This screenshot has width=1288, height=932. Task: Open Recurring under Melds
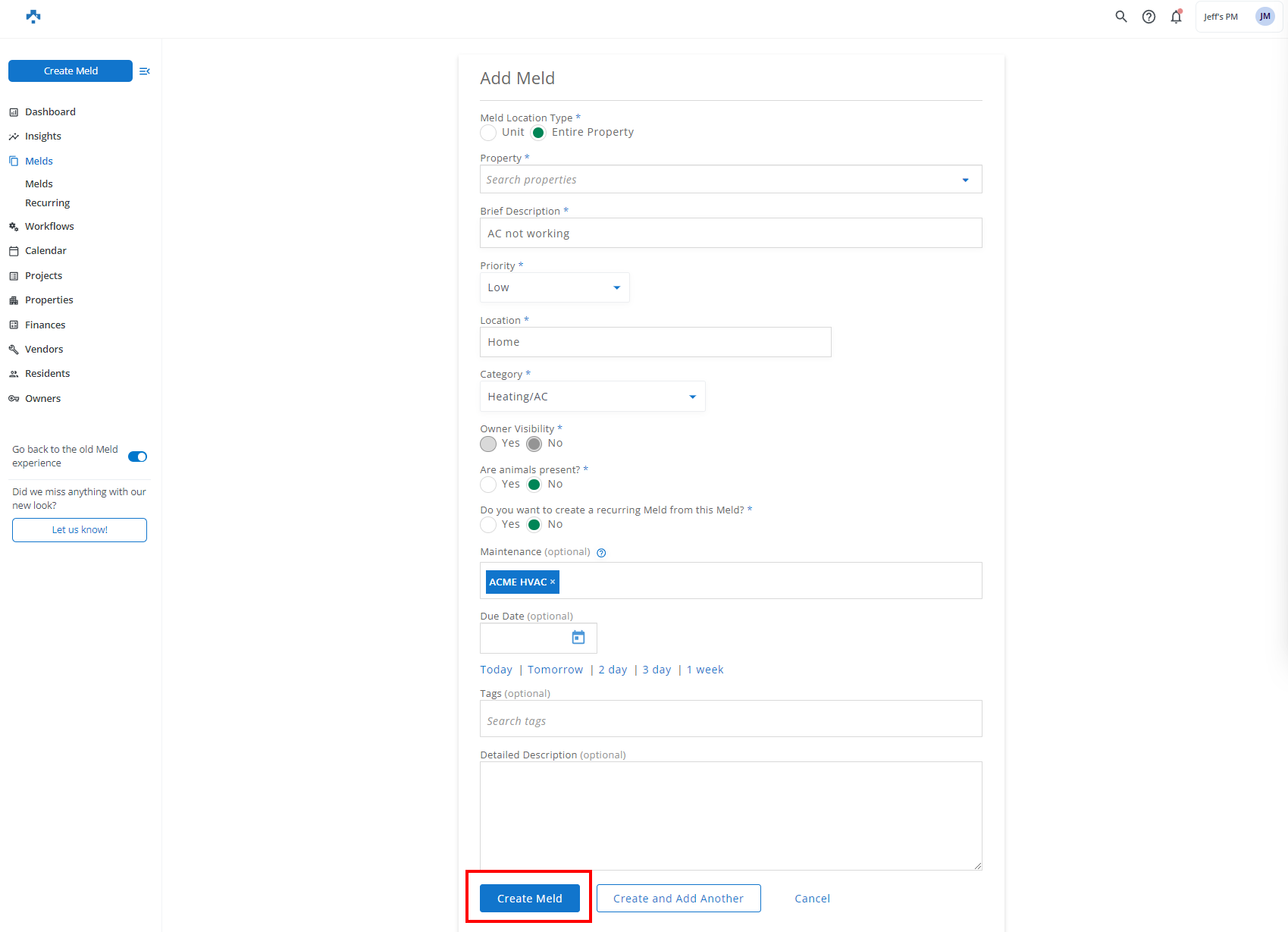point(47,203)
